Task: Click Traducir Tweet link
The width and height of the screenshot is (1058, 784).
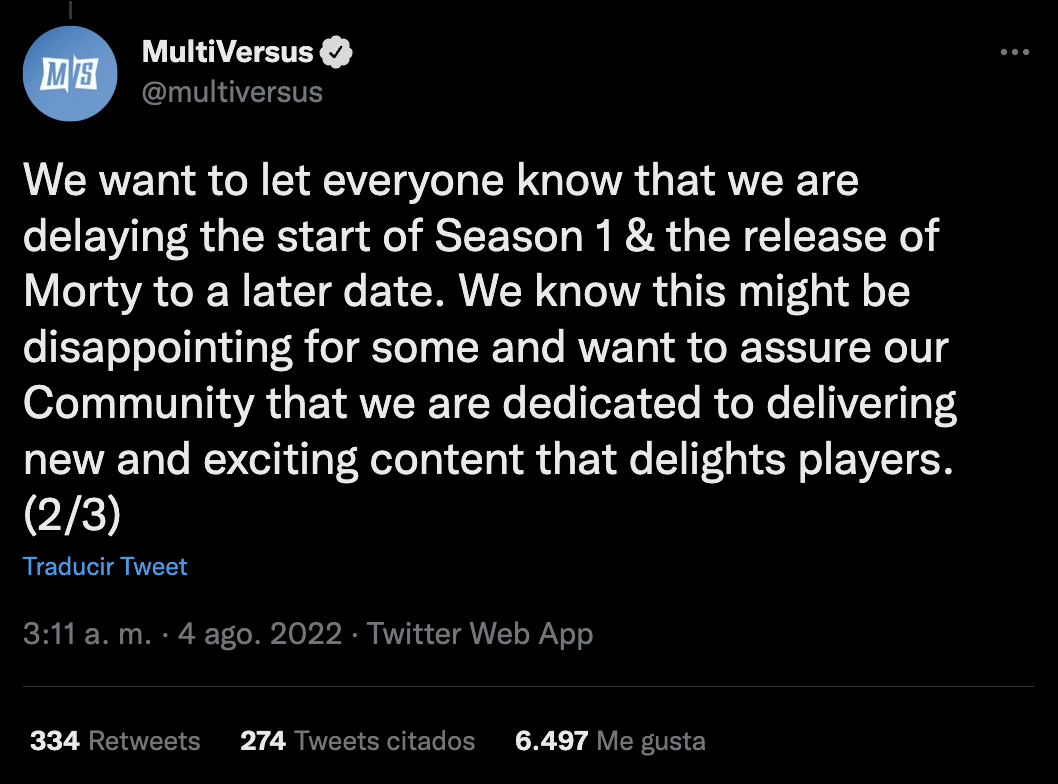Action: pyautogui.click(x=105, y=567)
